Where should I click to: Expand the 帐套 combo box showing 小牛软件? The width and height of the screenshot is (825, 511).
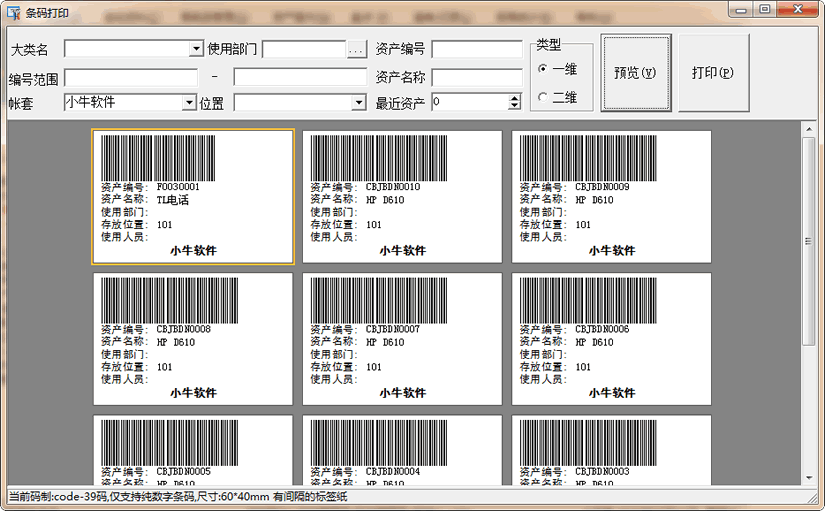(189, 103)
